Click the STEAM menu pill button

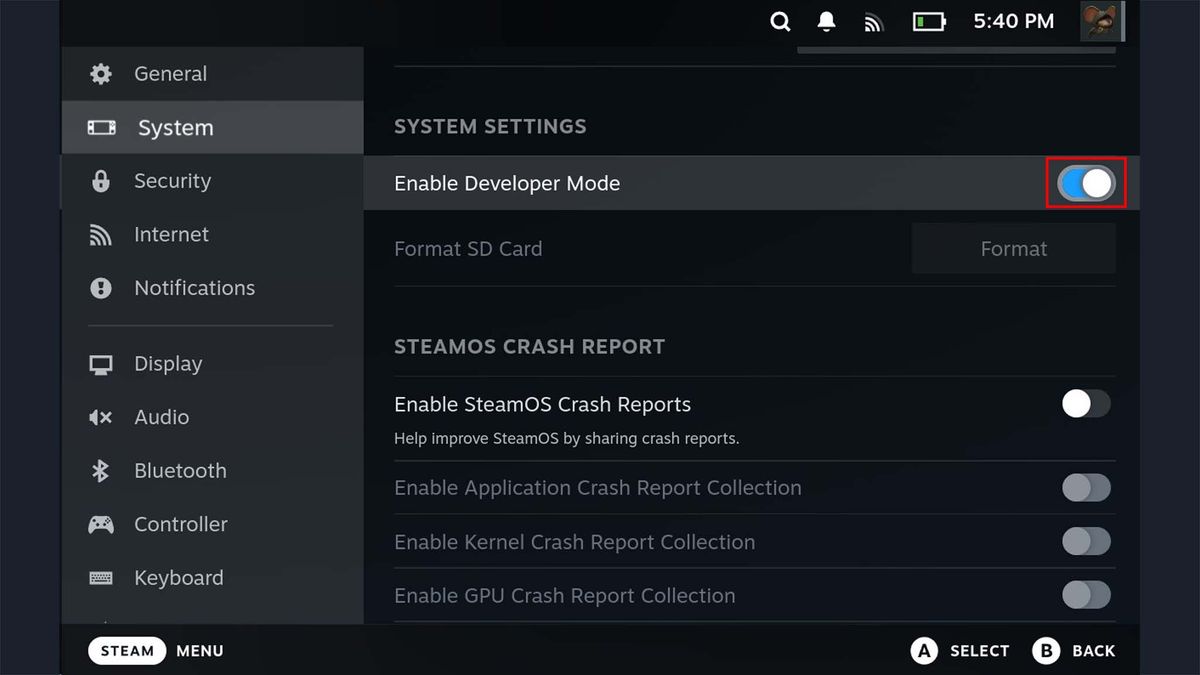[x=127, y=650]
